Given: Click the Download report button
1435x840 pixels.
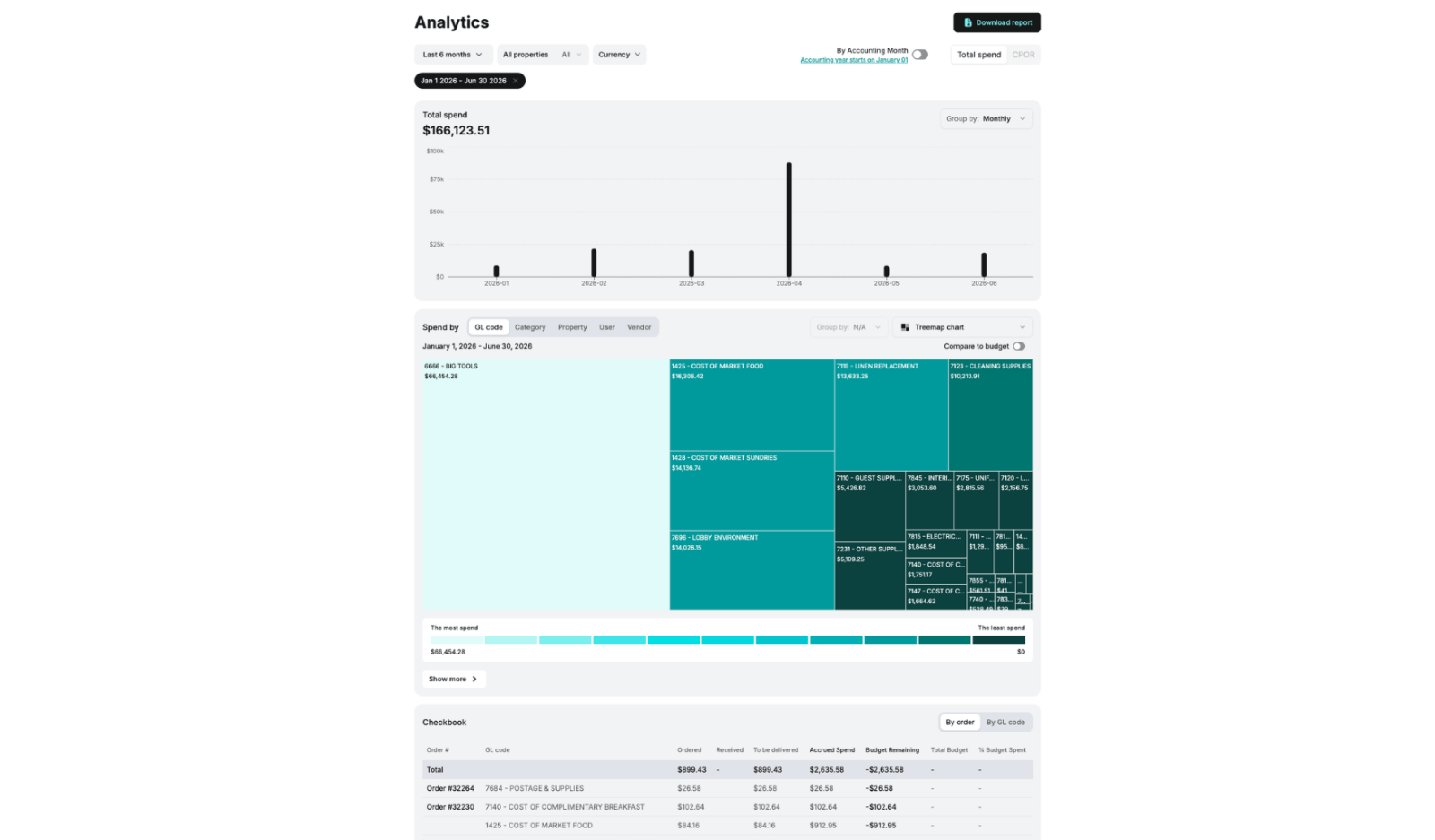Looking at the screenshot, I should coord(996,22).
